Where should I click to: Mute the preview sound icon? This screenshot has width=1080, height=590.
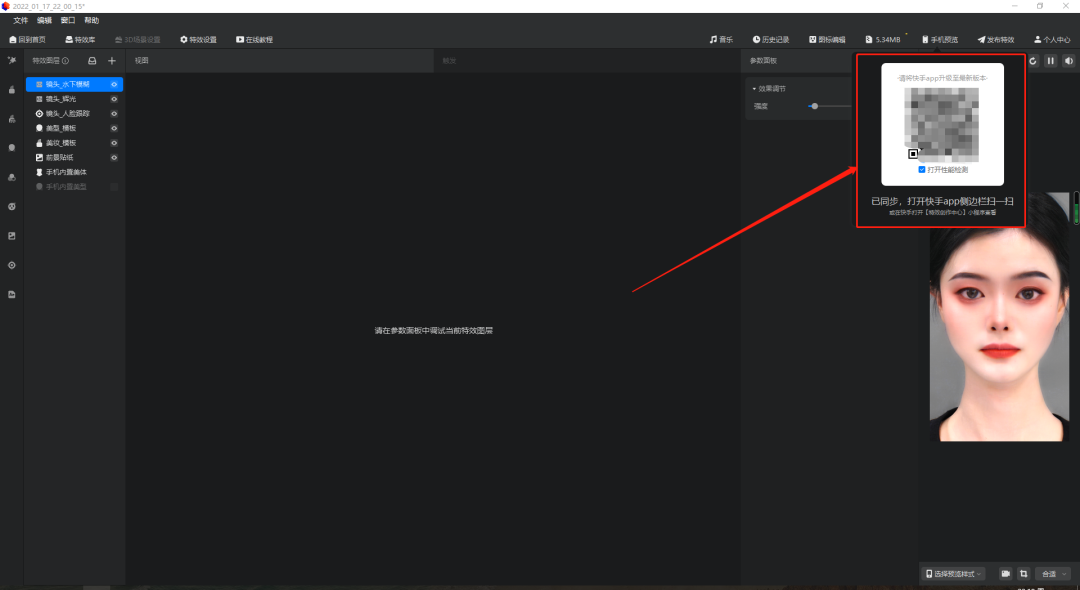(x=1068, y=61)
